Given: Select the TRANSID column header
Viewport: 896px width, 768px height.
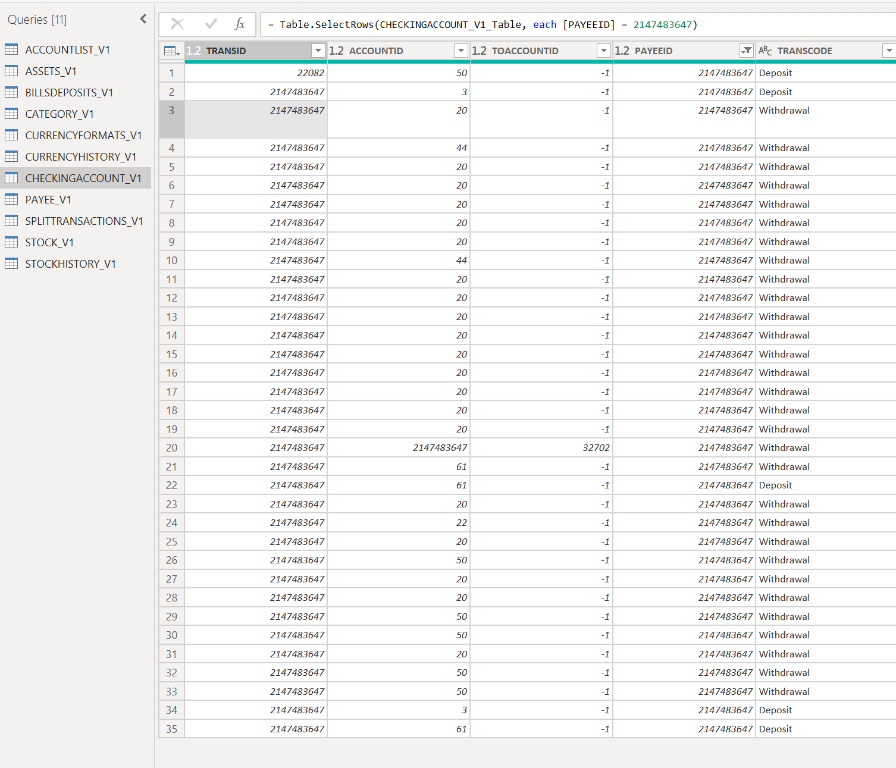Looking at the screenshot, I should point(255,51).
